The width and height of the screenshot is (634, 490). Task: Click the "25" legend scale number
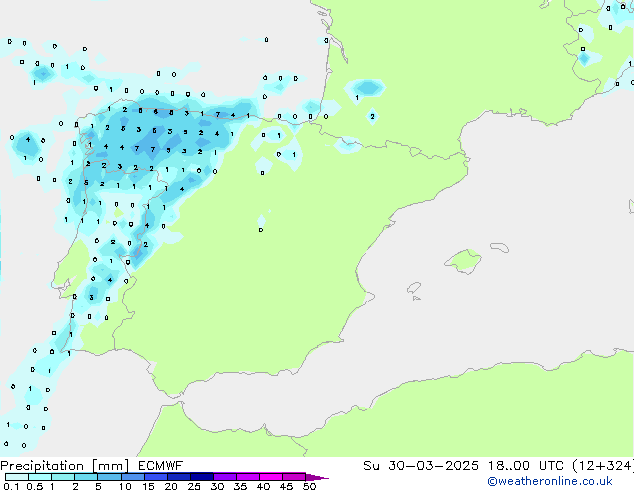click(x=194, y=486)
